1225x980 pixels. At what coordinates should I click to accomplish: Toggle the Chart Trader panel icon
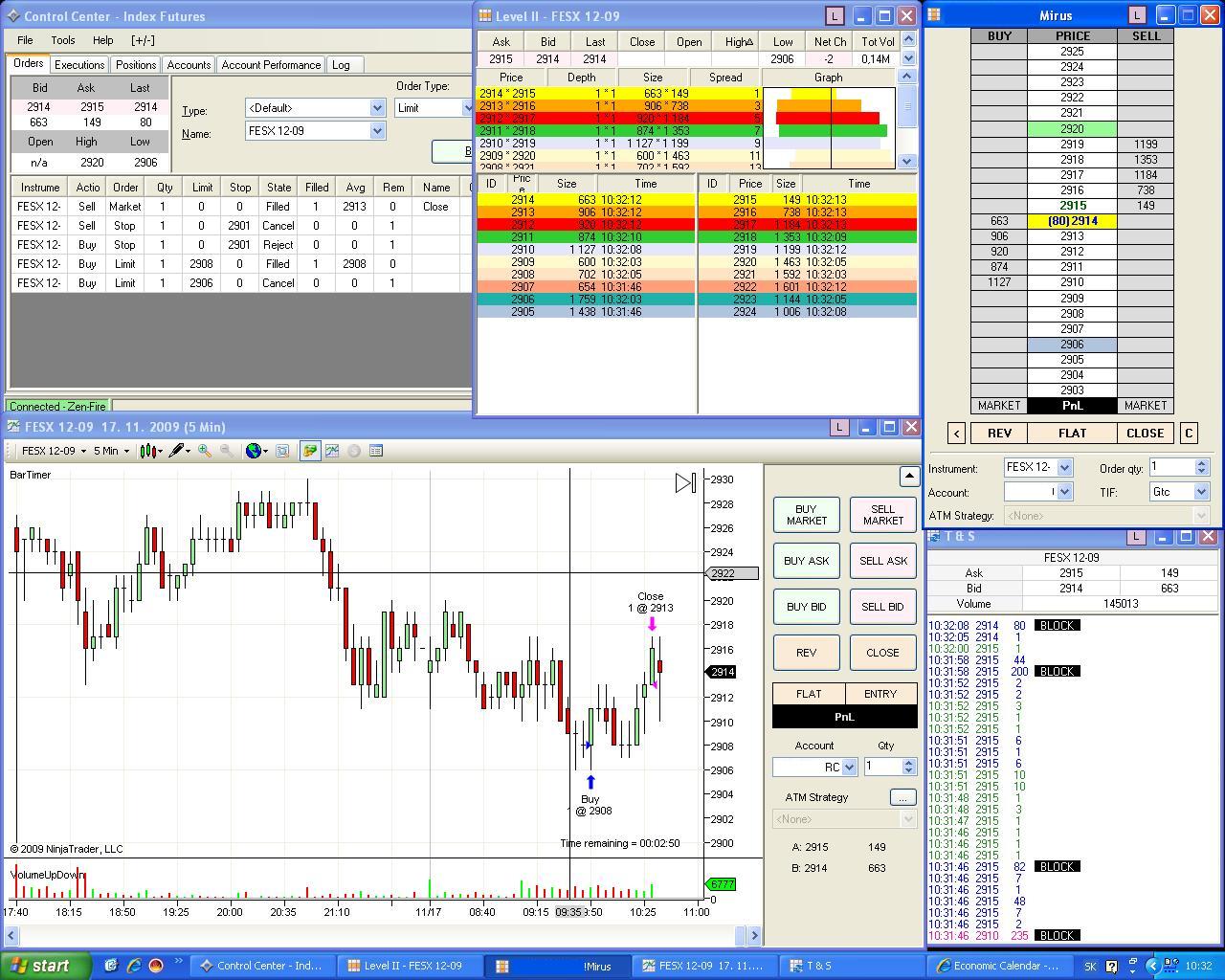coord(310,451)
